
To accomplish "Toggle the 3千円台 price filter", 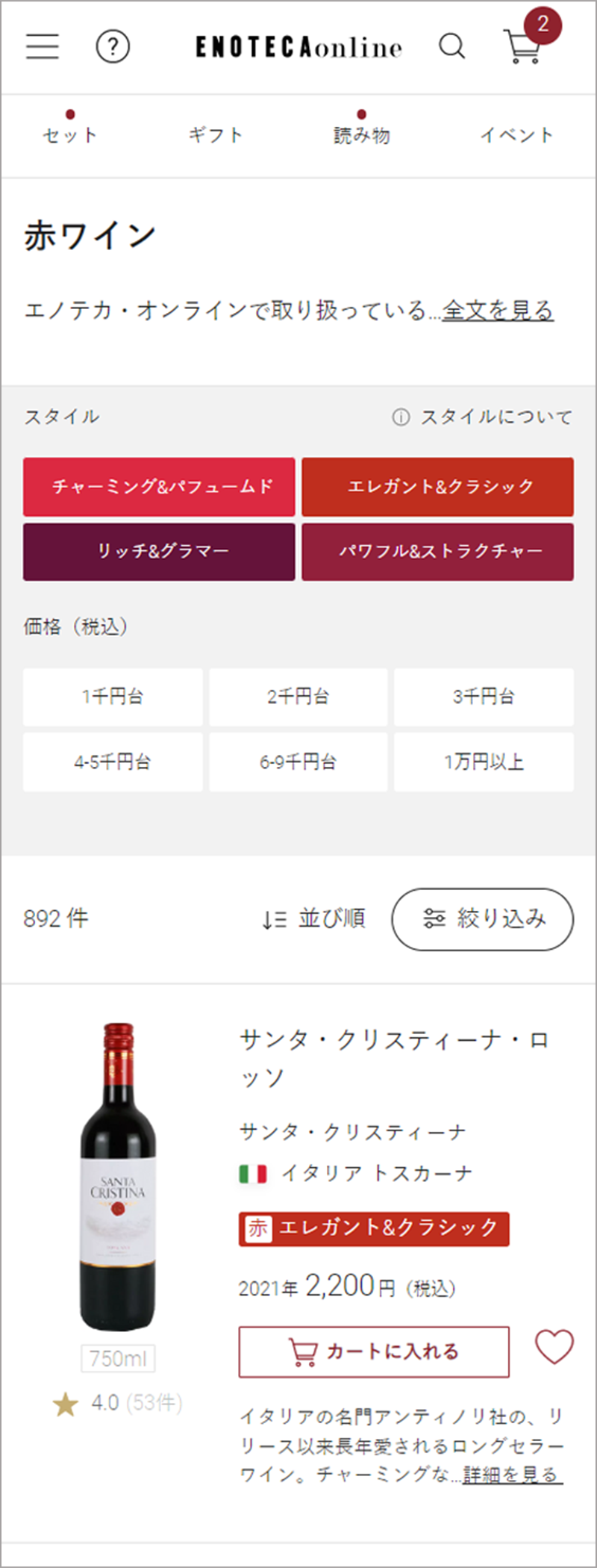I will coord(484,697).
